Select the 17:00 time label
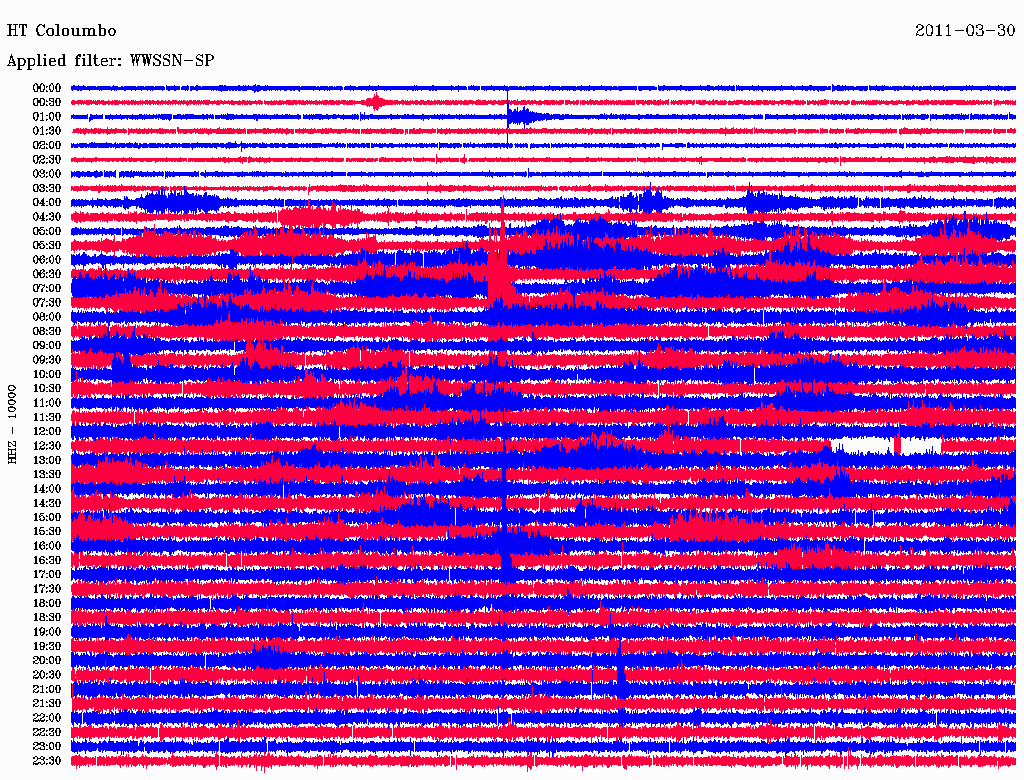1024x780 pixels. pos(46,575)
